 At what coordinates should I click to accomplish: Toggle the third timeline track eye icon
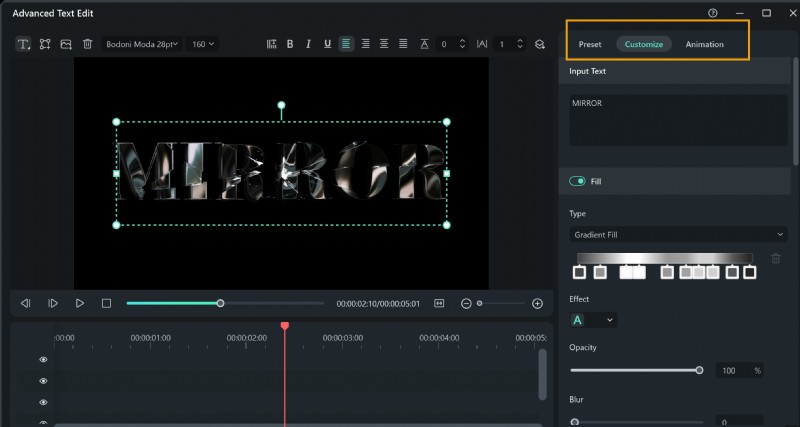pos(43,403)
